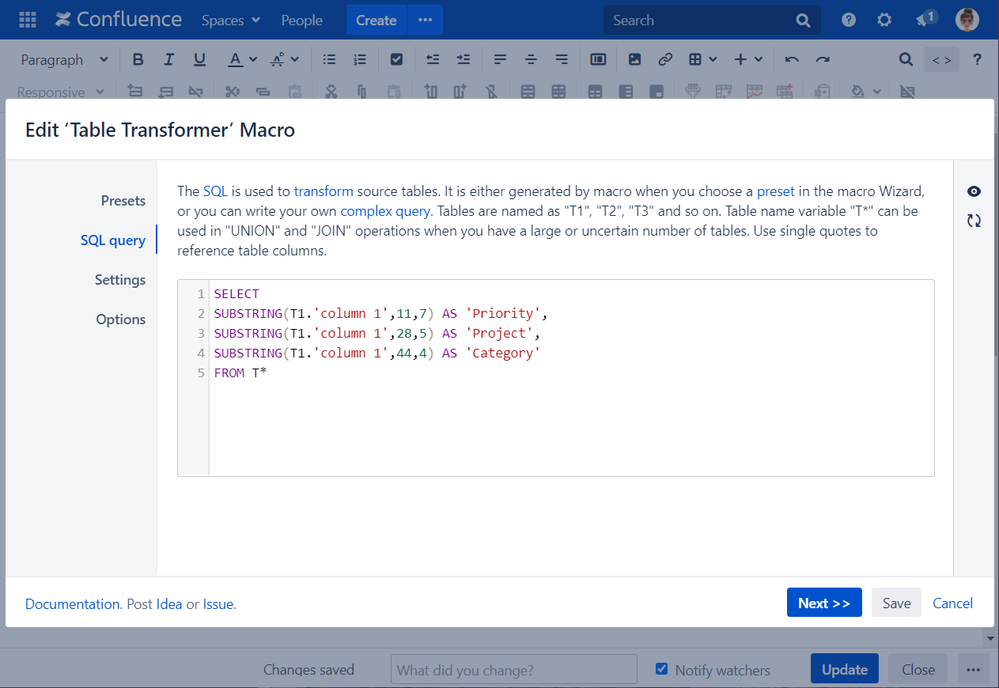
Task: Expand the text color dropdown arrow
Action: [253, 60]
